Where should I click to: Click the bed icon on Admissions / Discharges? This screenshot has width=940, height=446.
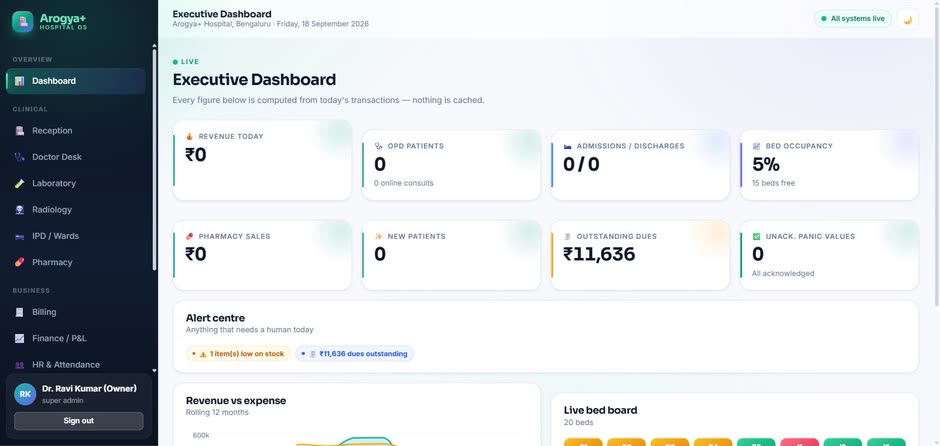point(568,146)
